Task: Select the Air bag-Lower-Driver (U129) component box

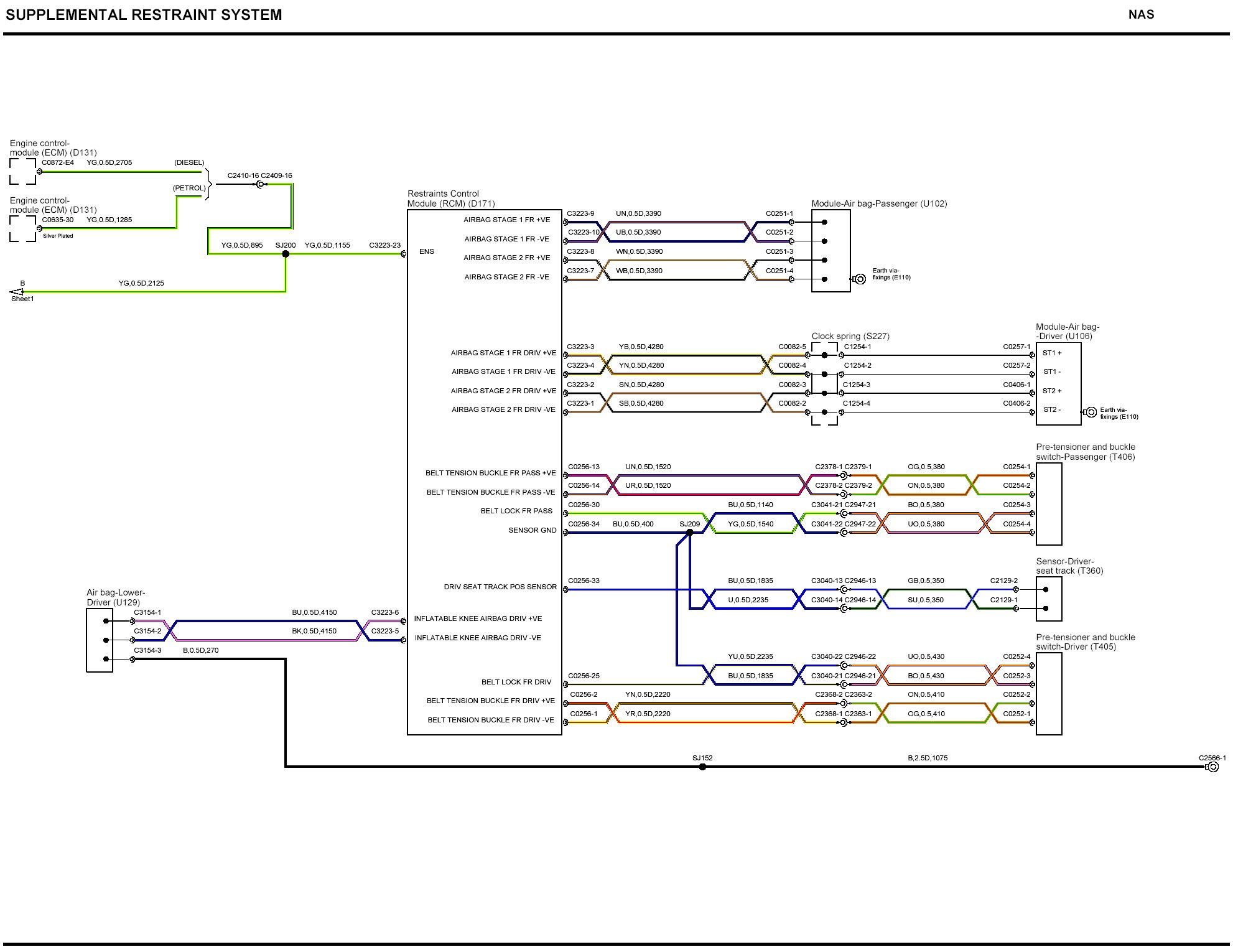Action: (100, 640)
